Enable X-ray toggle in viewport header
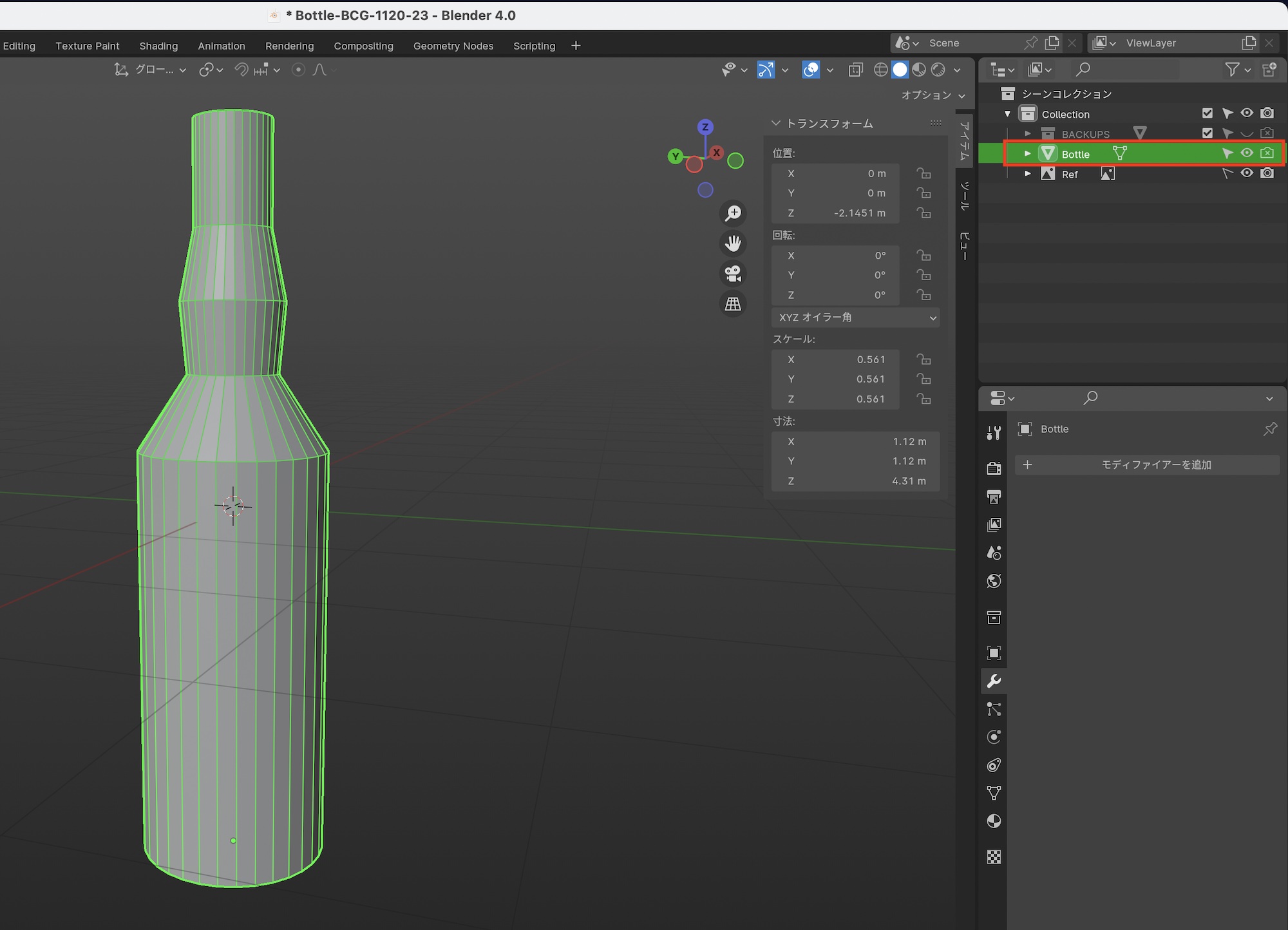1288x930 pixels. point(855,70)
